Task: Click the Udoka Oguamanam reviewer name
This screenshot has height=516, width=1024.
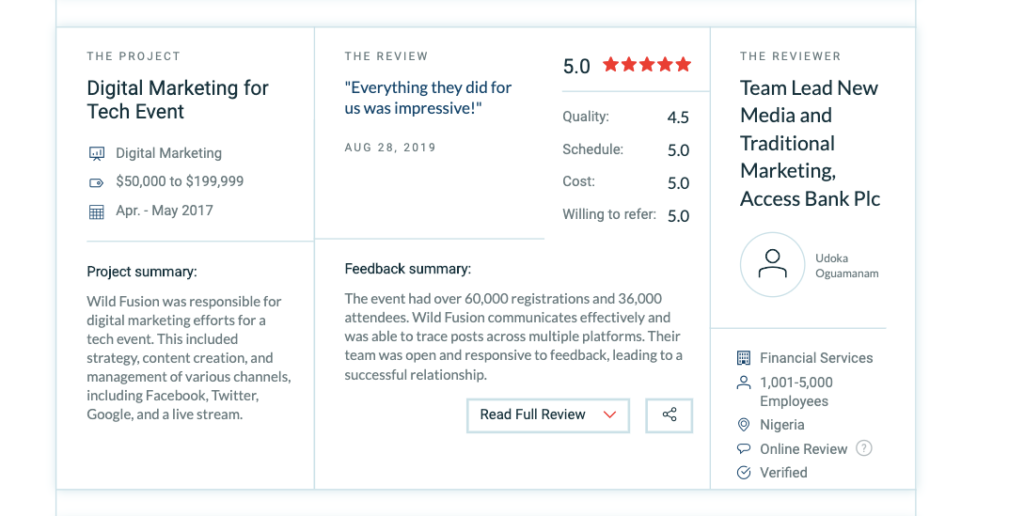Action: (846, 266)
